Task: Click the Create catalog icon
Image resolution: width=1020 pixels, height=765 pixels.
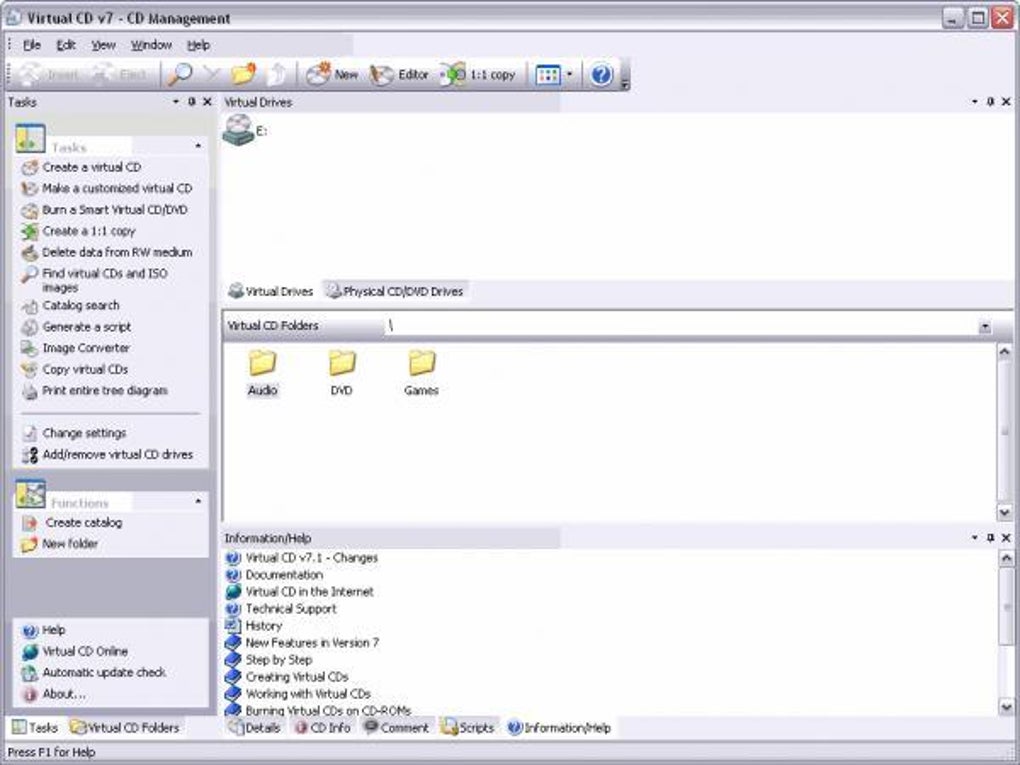Action: 29,523
